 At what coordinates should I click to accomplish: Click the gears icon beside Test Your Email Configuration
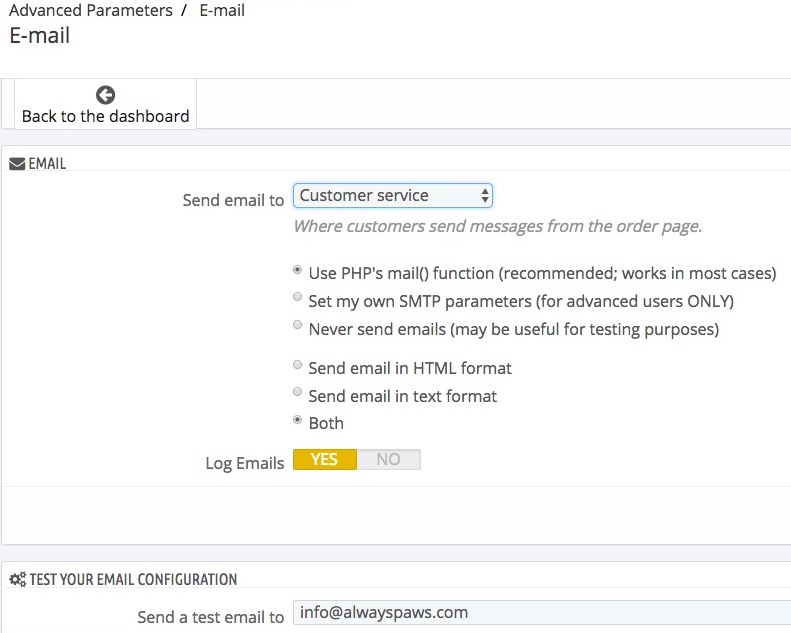point(18,580)
